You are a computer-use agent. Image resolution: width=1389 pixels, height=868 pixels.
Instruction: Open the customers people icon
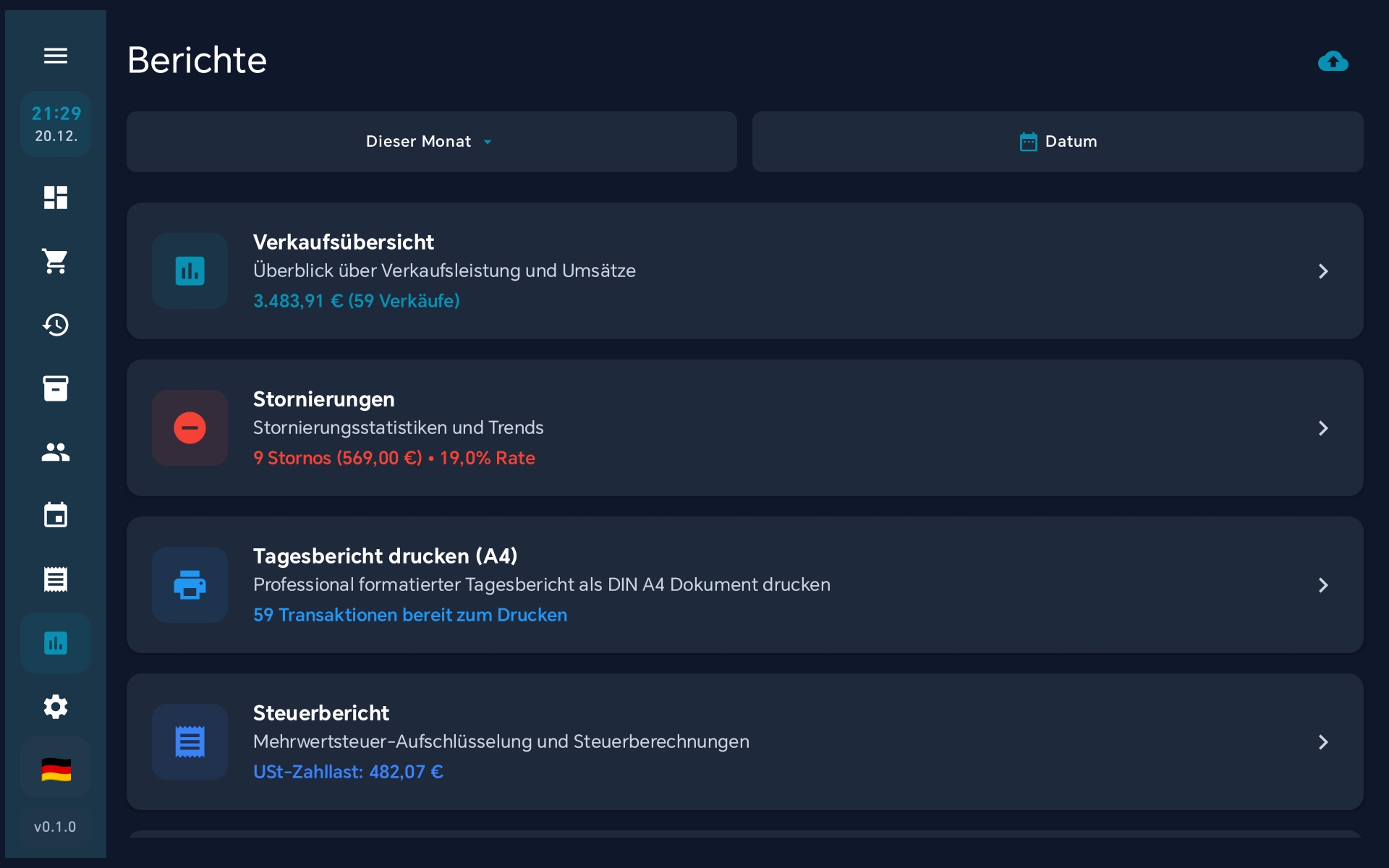pos(56,452)
